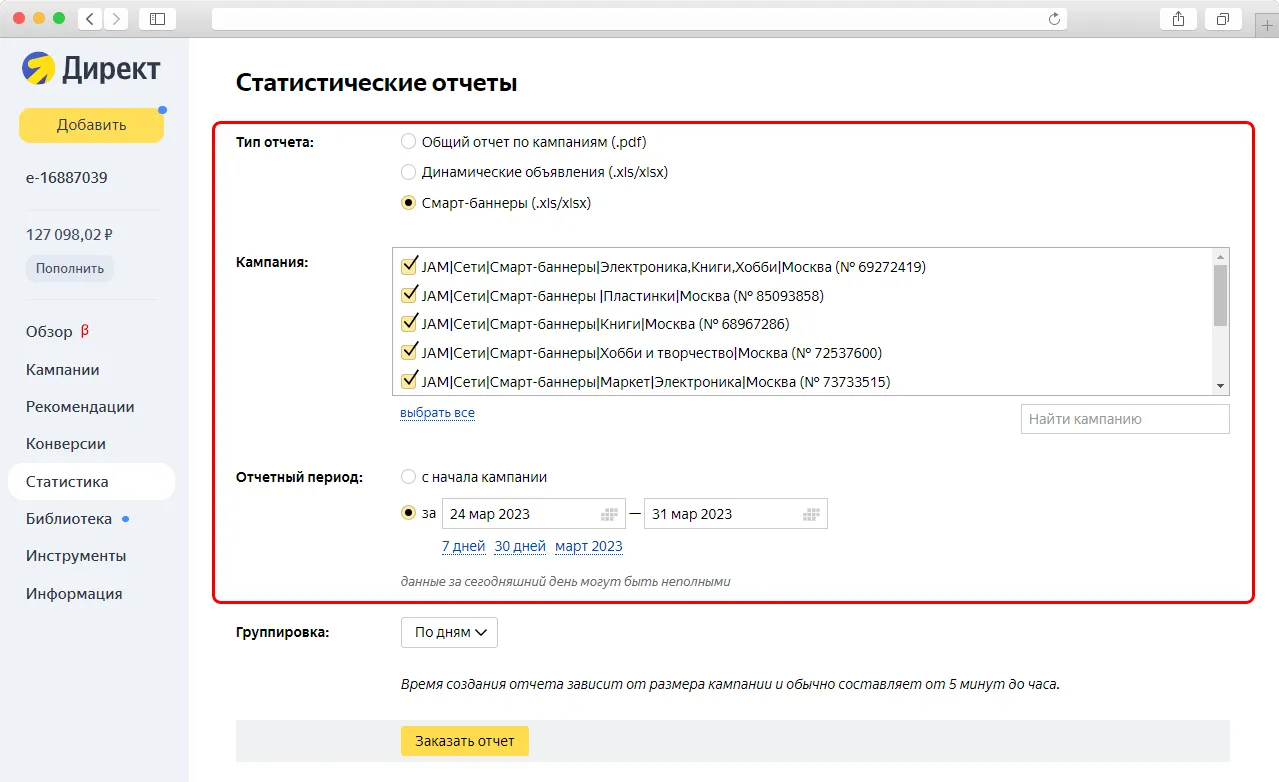Select the 'с начала кампании' period option

point(408,477)
